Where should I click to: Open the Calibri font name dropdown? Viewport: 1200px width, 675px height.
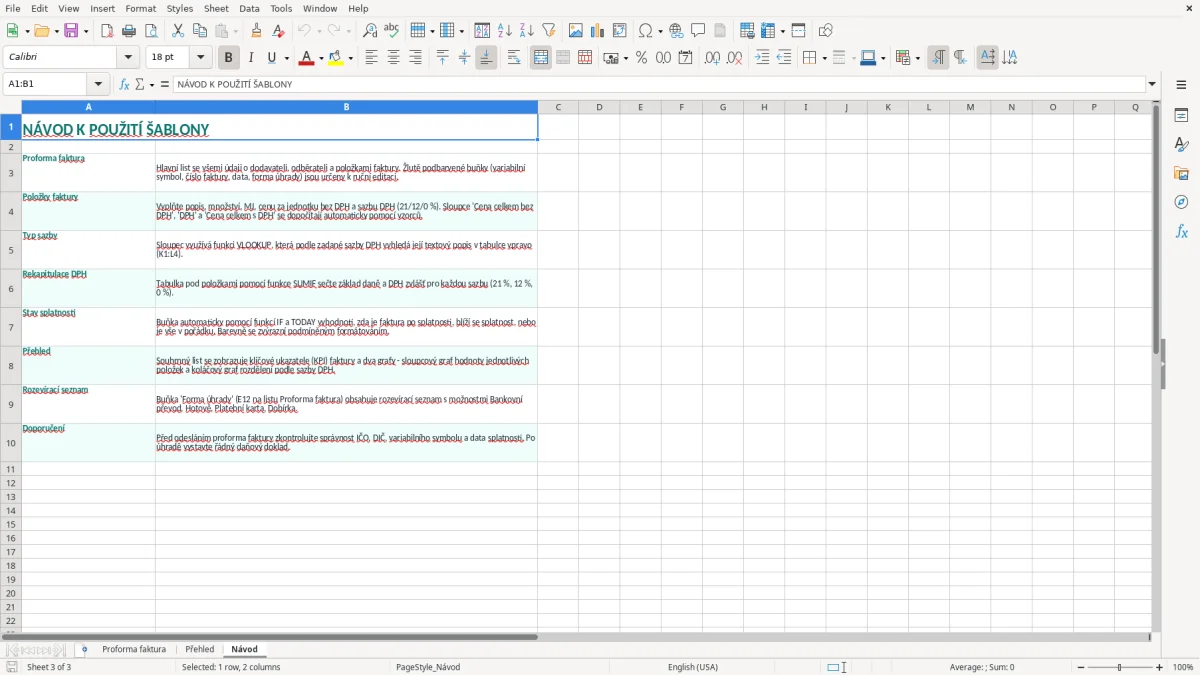(x=128, y=58)
